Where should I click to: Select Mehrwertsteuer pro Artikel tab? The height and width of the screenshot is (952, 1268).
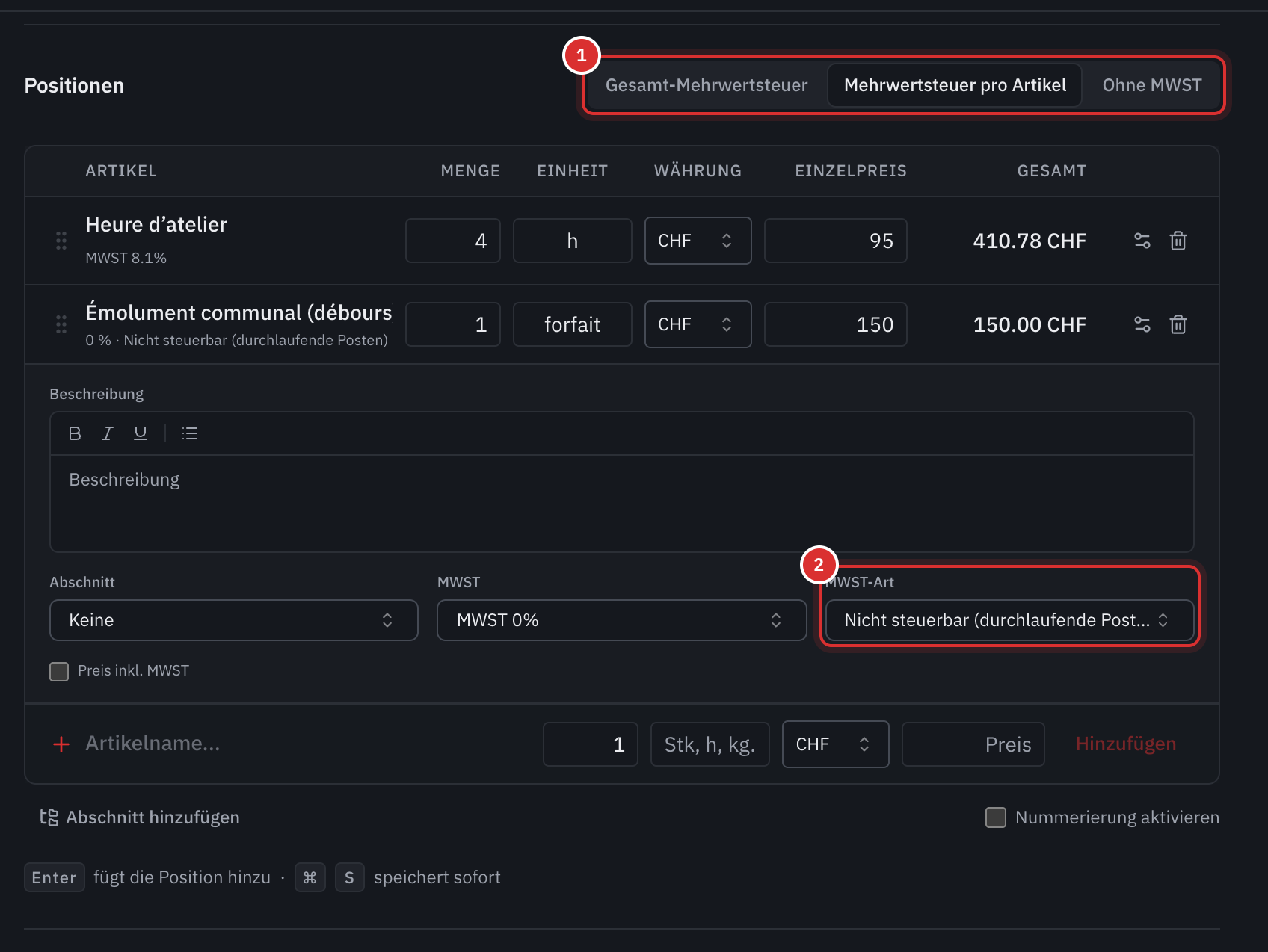[955, 85]
